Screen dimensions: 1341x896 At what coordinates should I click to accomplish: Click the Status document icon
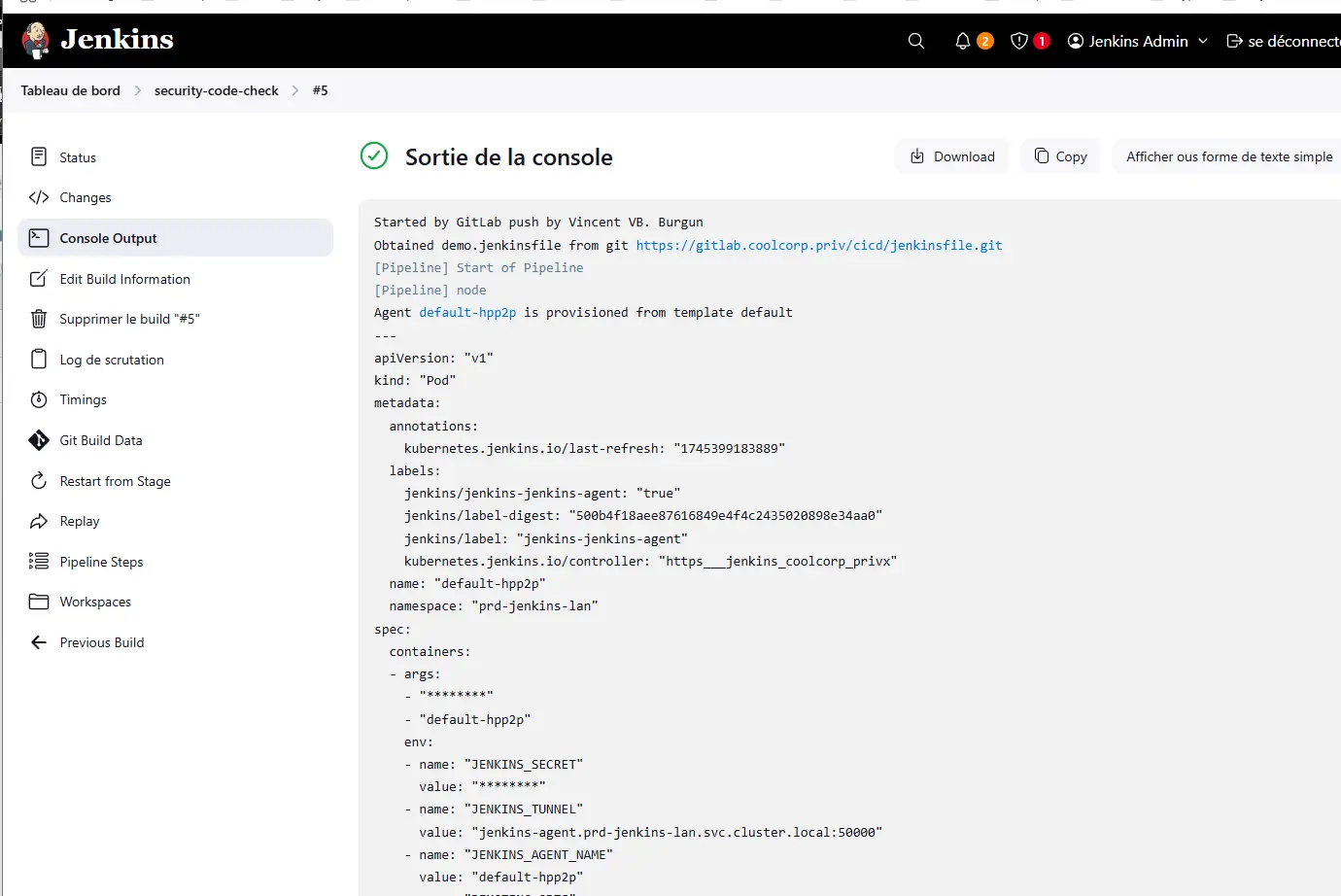(x=39, y=156)
